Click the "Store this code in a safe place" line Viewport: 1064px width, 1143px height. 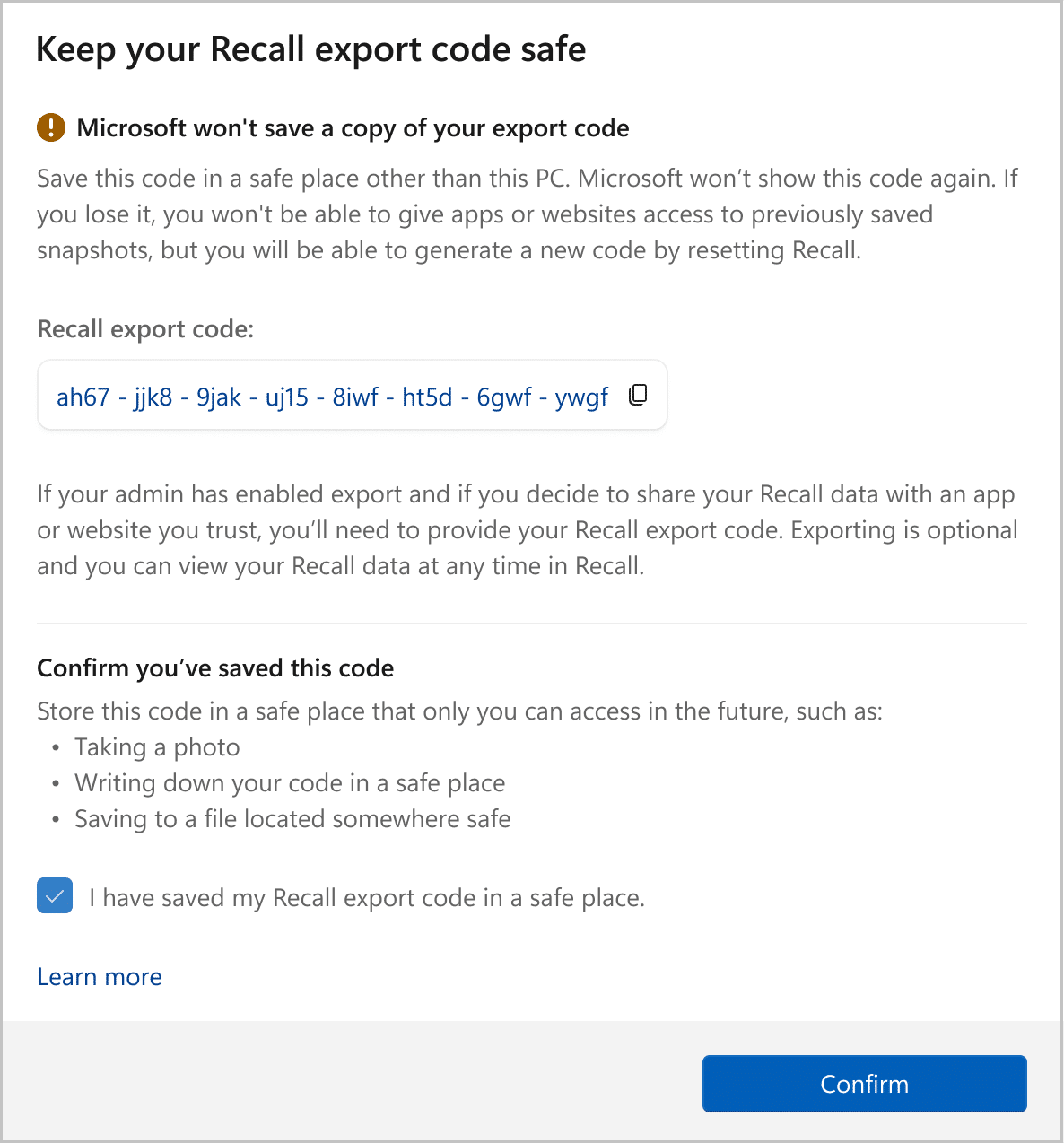point(459,711)
